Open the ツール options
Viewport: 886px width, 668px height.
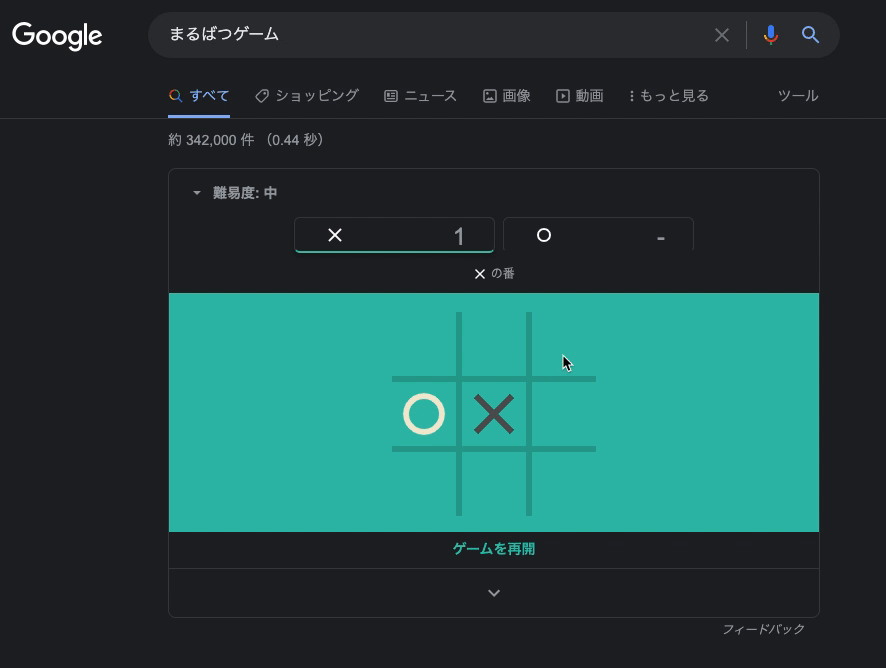(x=798, y=96)
